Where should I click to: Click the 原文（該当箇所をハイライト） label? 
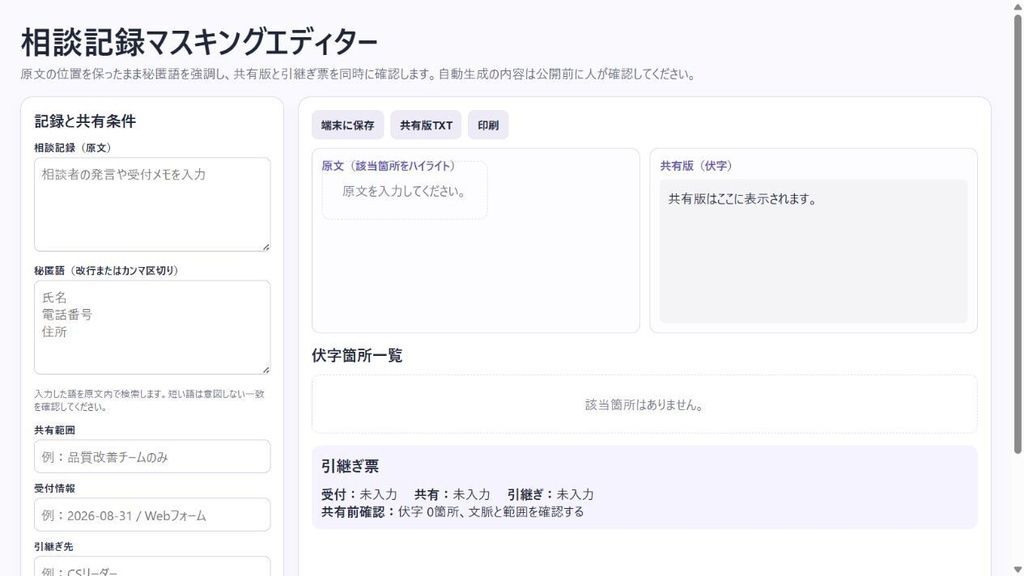[388, 166]
